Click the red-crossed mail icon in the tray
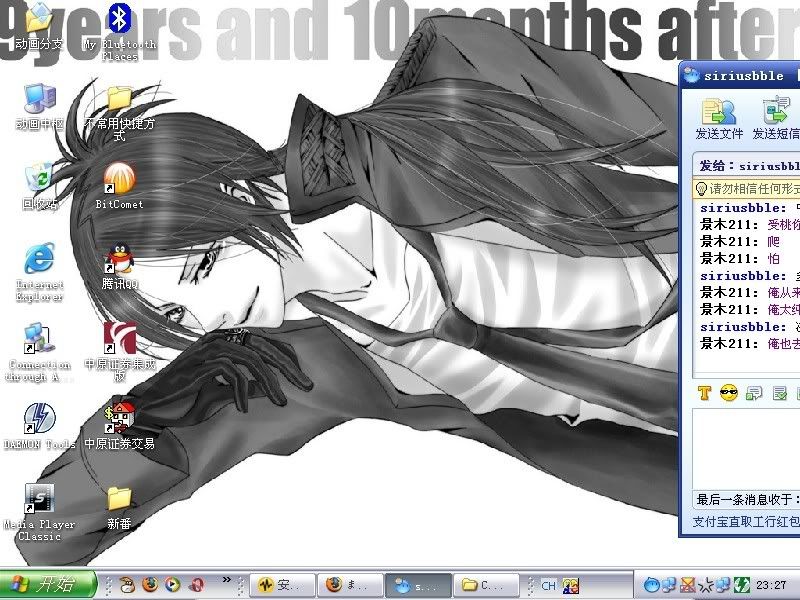Viewport: 800px width, 600px height. pos(688,585)
